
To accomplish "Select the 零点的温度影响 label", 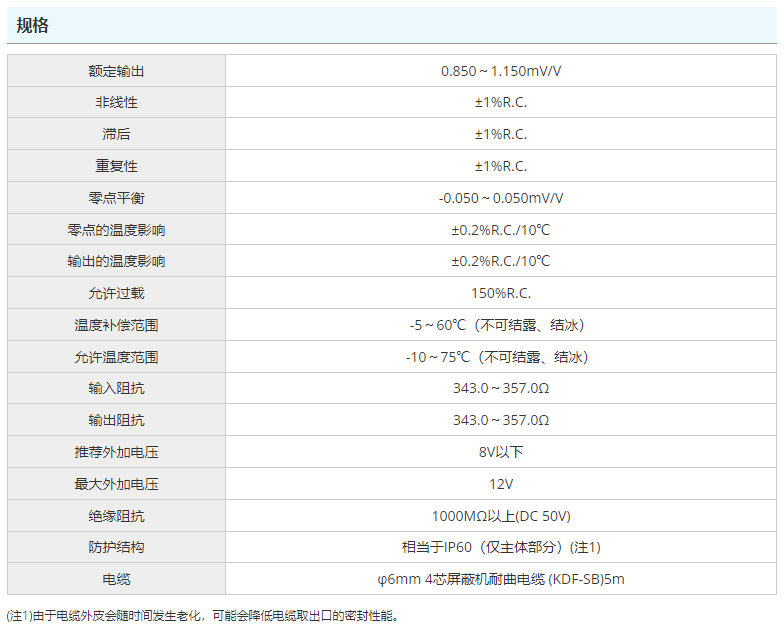I will [116, 230].
